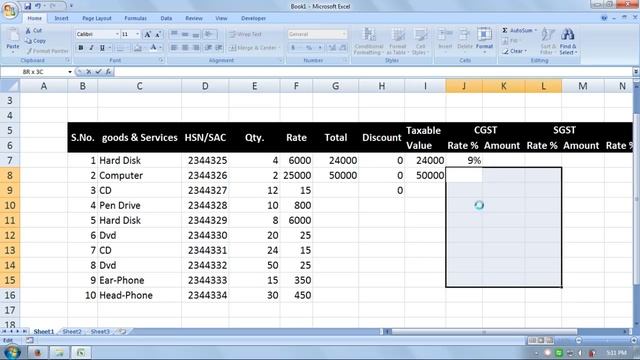Screen dimensions: 640x360
Task: Click the select-all corner of the grid
Action: tap(10, 86)
